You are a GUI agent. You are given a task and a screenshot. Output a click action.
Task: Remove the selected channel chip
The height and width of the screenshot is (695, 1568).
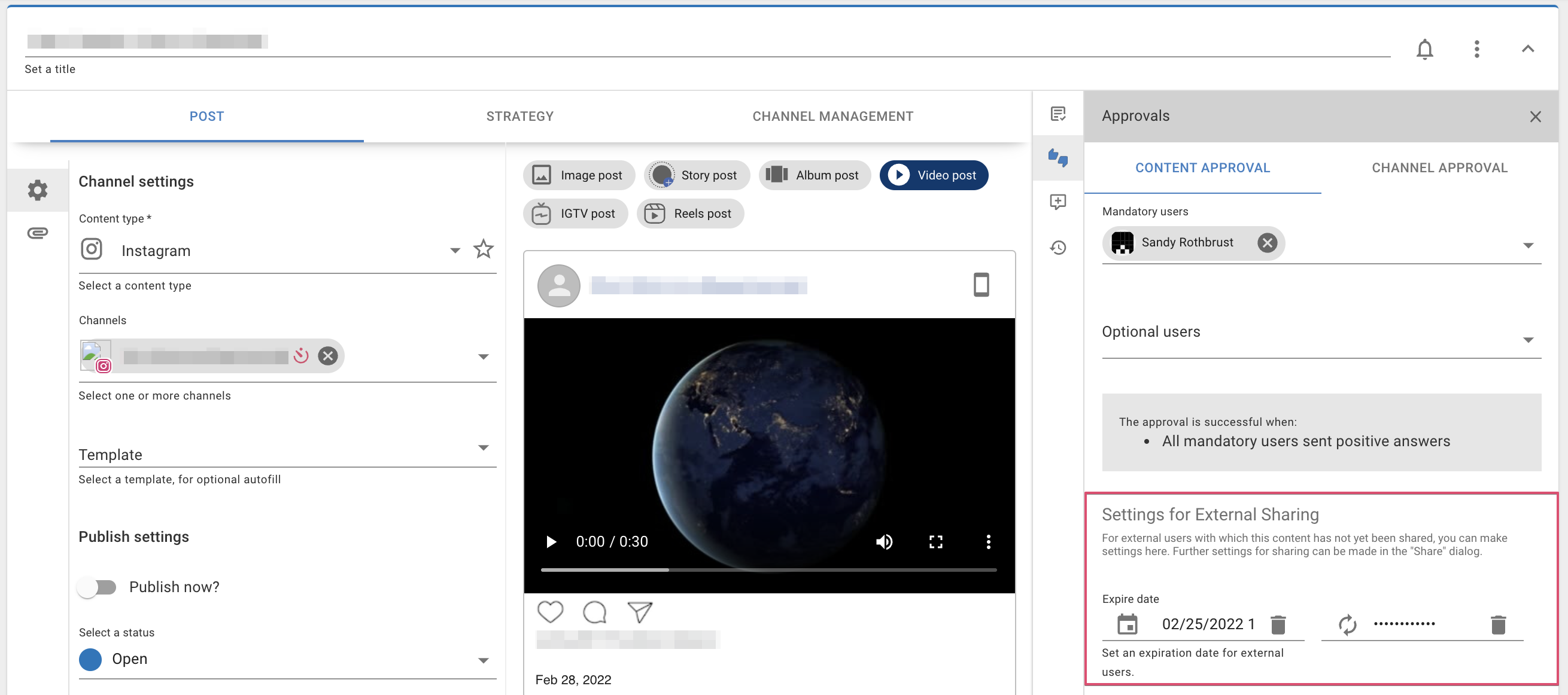327,355
